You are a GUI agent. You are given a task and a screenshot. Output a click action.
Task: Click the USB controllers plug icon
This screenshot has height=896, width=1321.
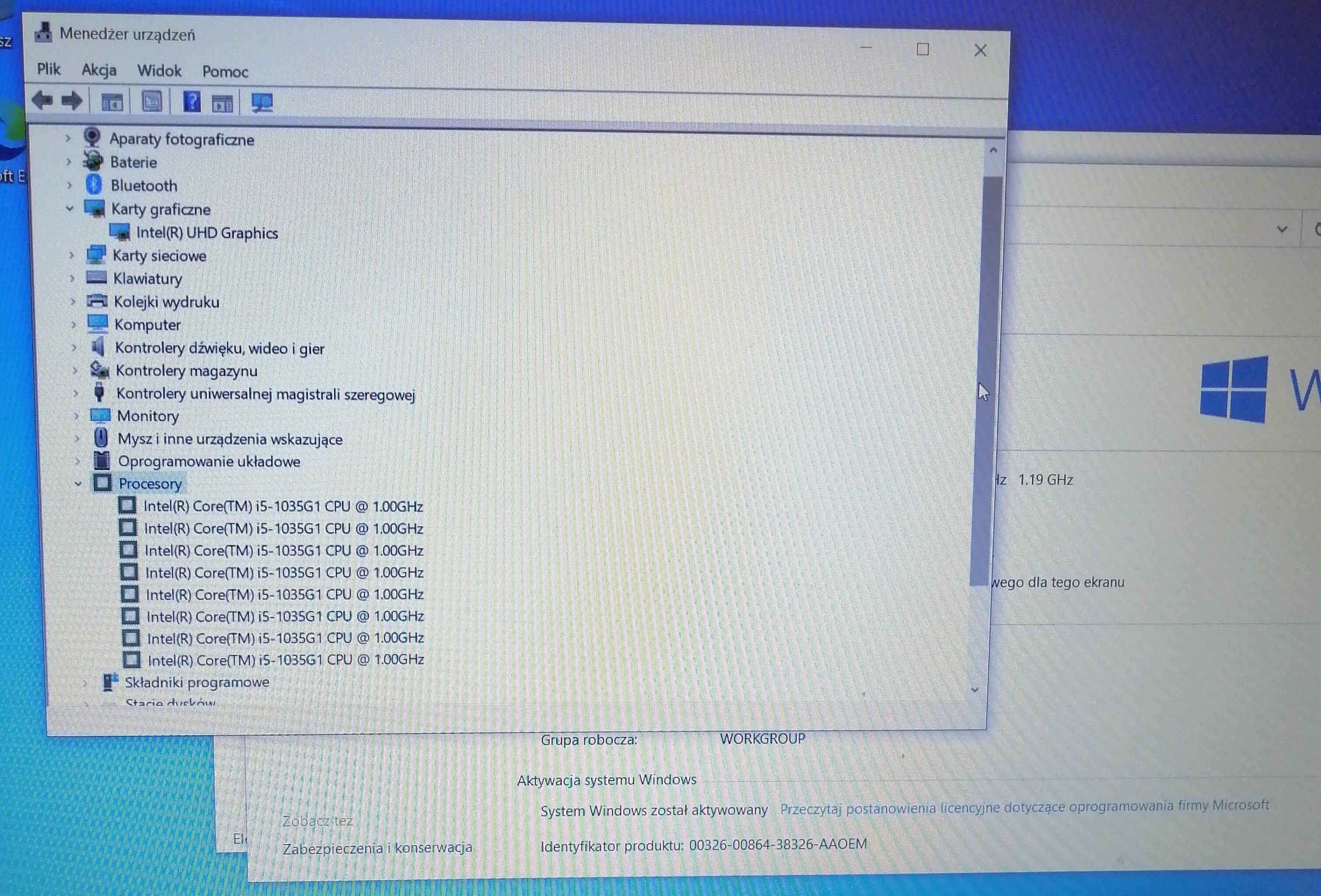click(99, 393)
